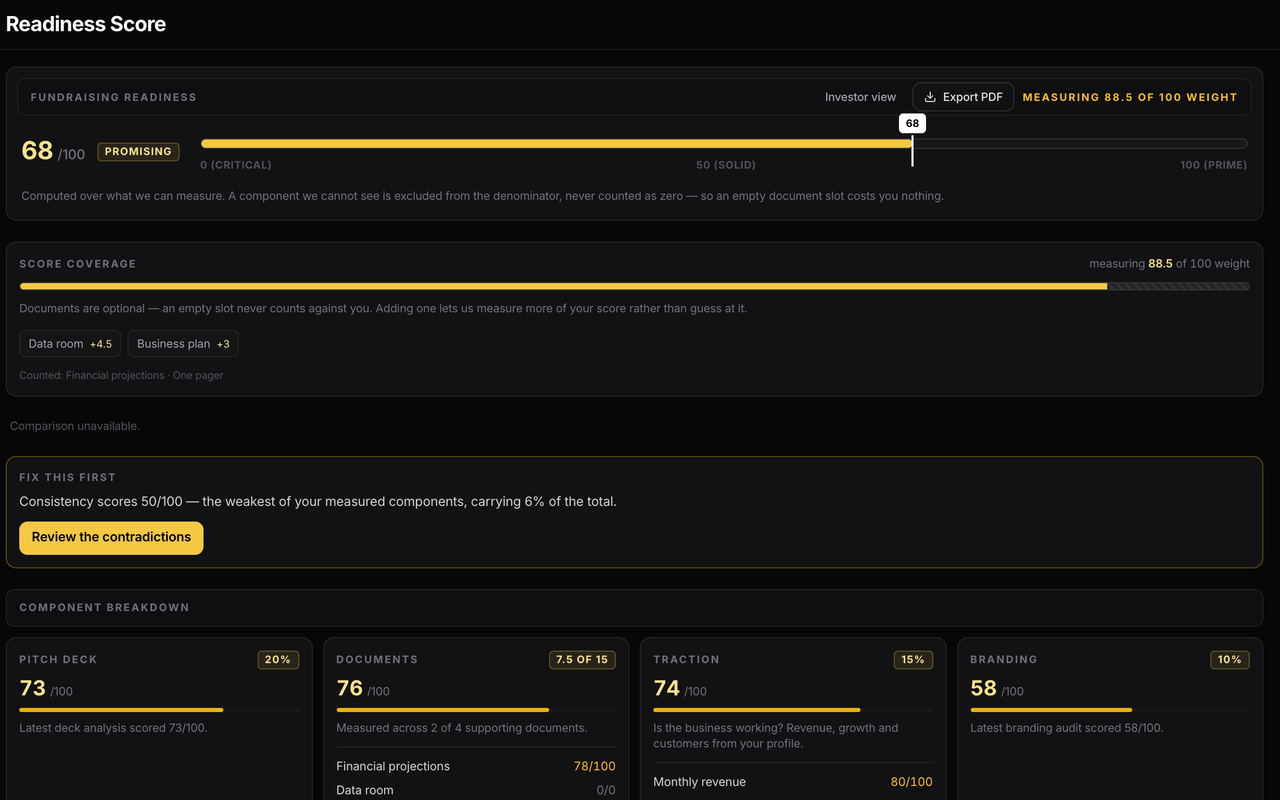This screenshot has height=800, width=1280.
Task: Click the COMPONENT BREAKDOWN heading
Action: coord(104,607)
